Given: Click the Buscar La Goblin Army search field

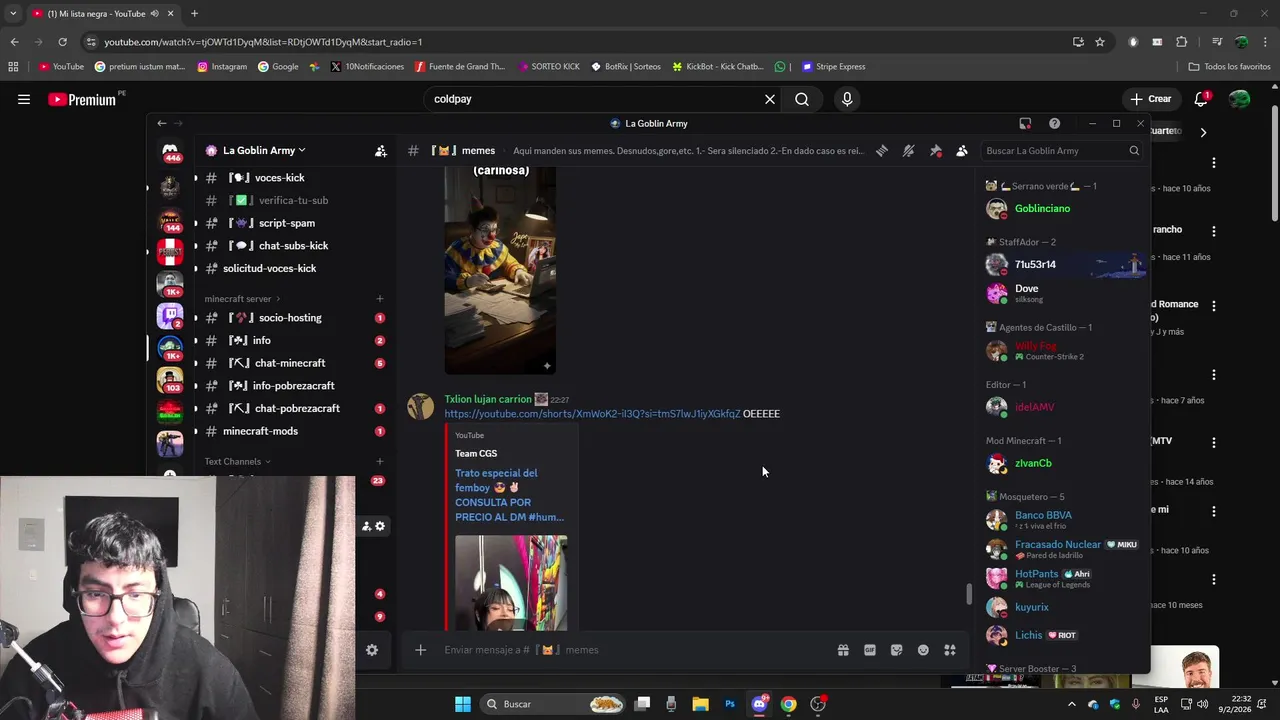Looking at the screenshot, I should point(1062,151).
